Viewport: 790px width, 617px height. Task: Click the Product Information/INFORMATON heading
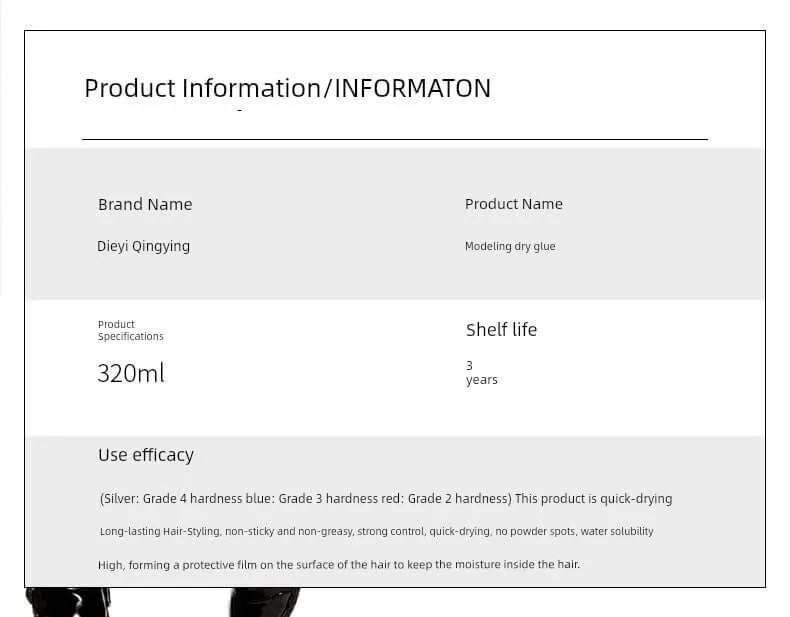click(287, 89)
